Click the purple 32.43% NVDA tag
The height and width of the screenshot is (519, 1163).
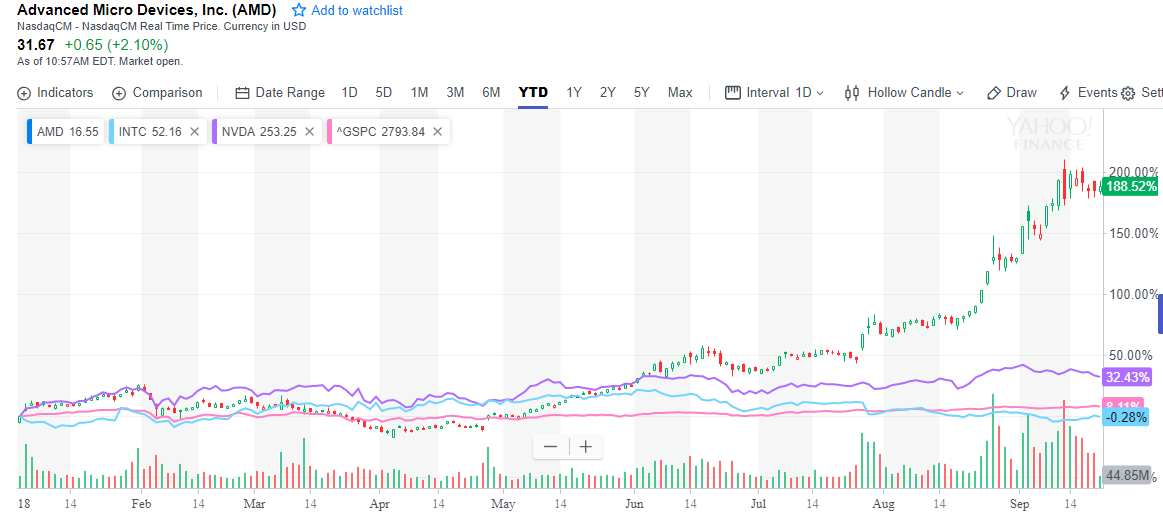(1127, 377)
